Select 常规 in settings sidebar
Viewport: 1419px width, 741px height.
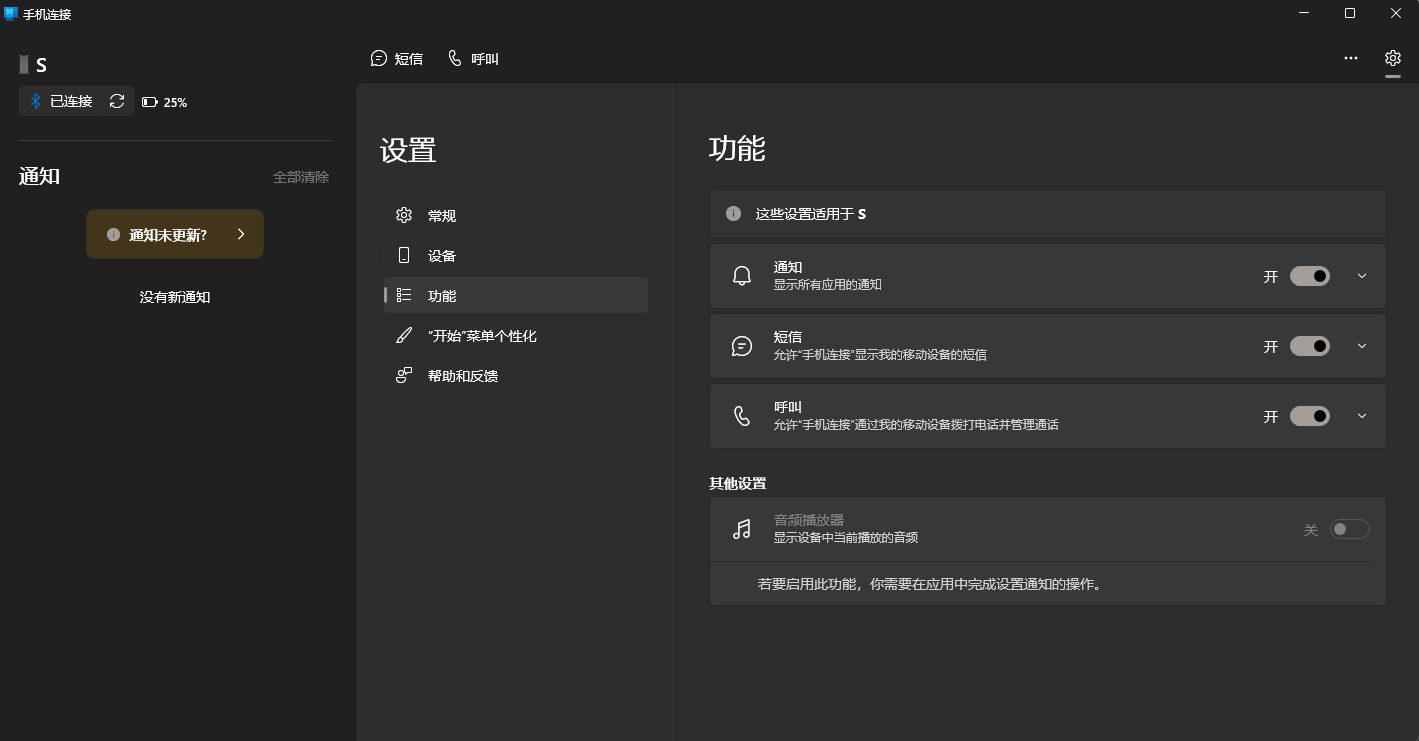point(516,215)
